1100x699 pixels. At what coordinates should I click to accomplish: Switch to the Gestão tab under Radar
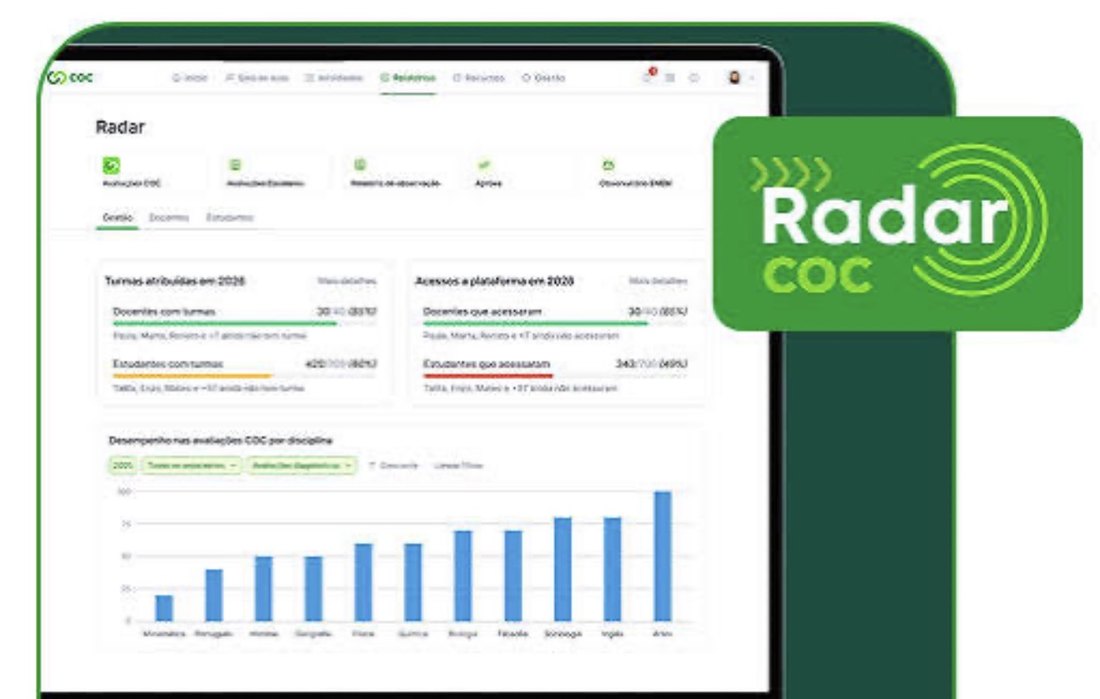point(117,218)
